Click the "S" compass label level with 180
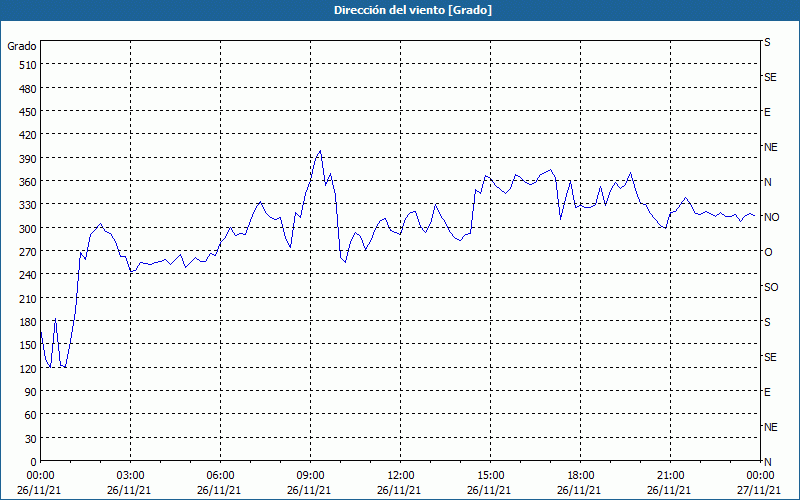 [x=767, y=322]
